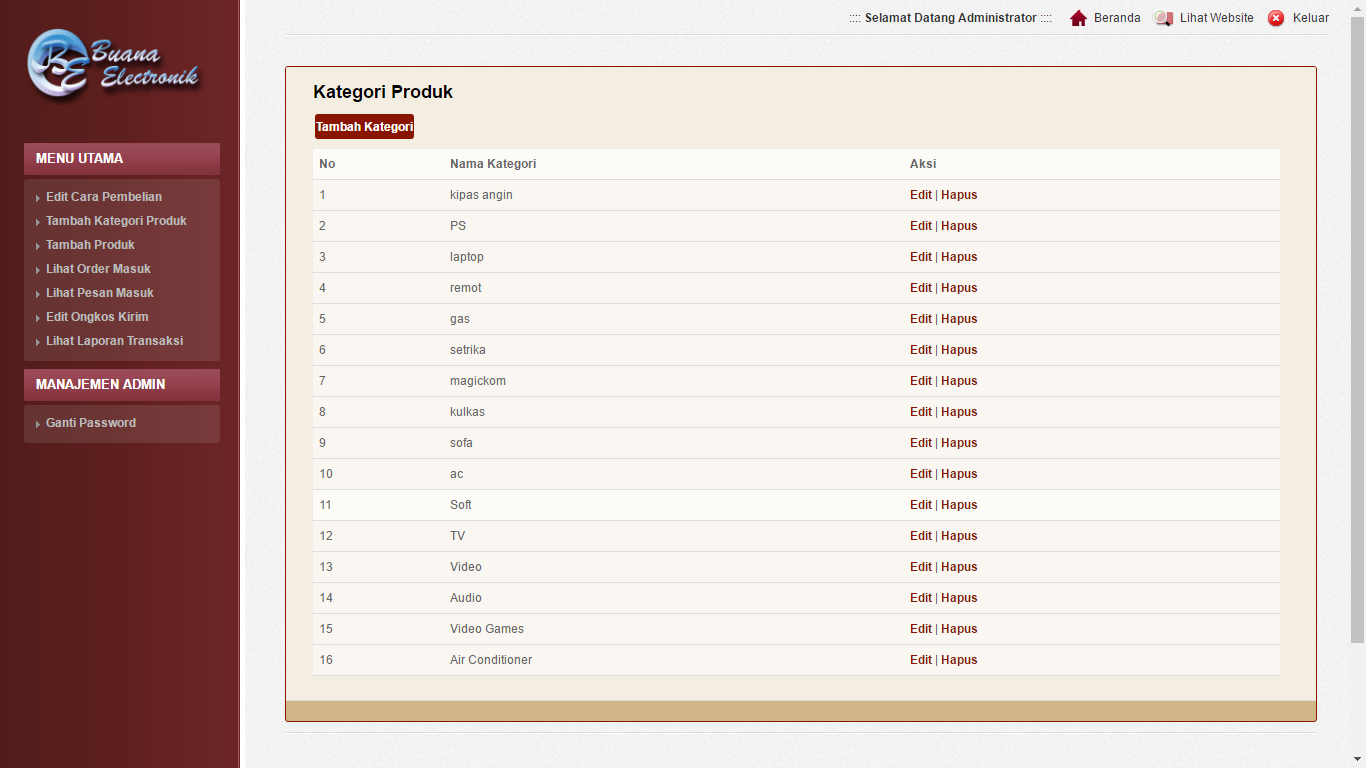The width and height of the screenshot is (1366, 768).
Task: Click Hapus for the laptop row
Action: click(959, 257)
